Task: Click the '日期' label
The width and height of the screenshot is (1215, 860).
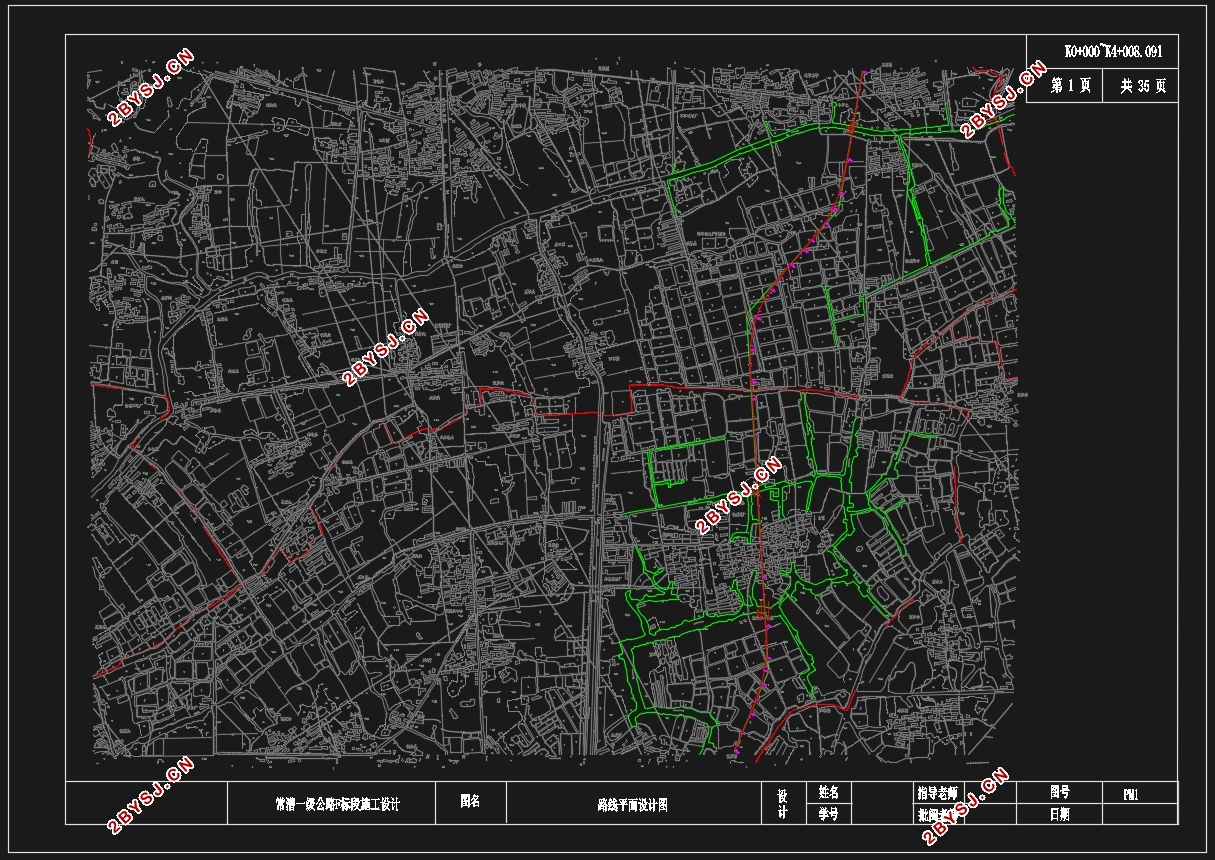Action: pos(1059,814)
